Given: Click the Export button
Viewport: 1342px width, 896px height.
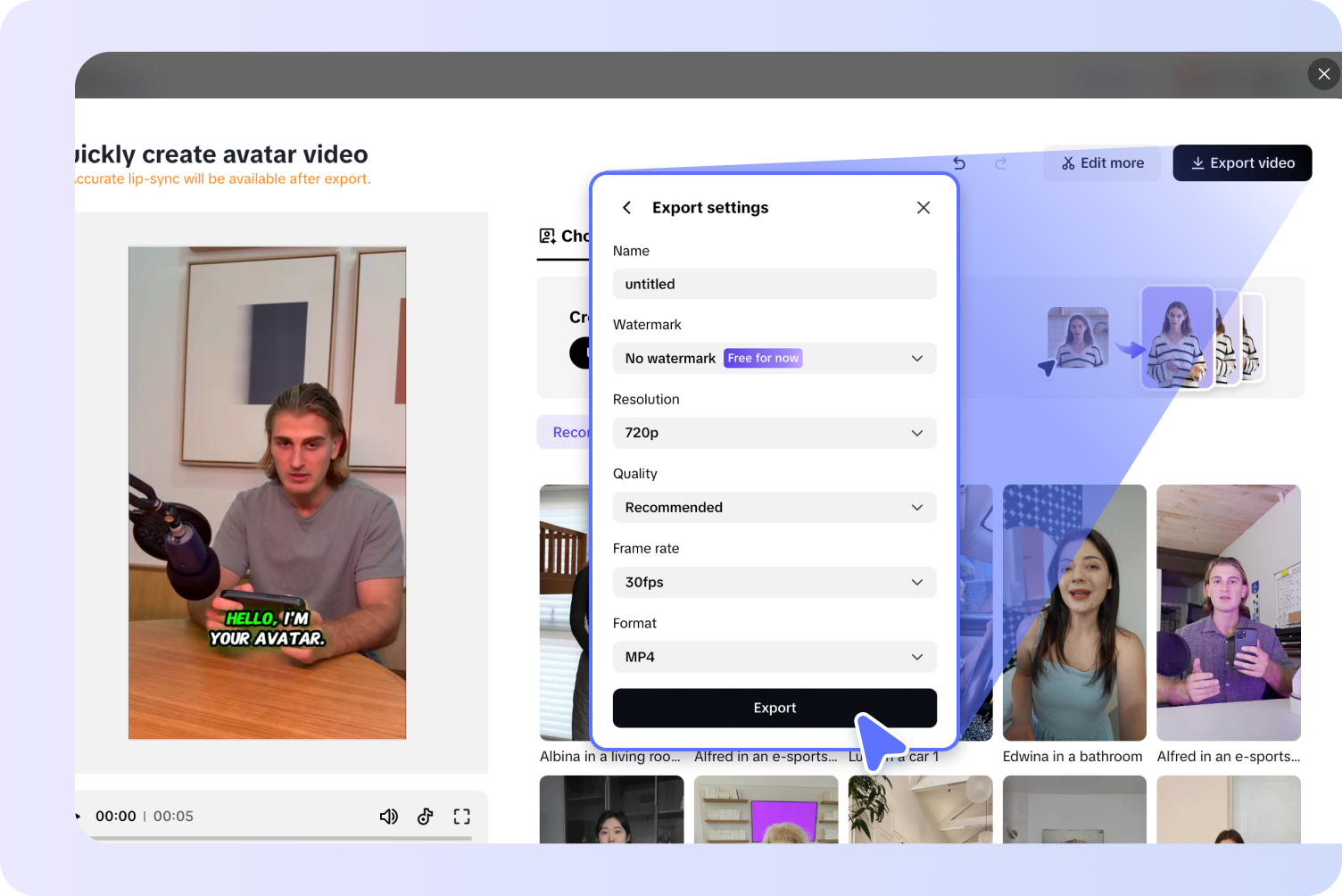Looking at the screenshot, I should click(774, 708).
